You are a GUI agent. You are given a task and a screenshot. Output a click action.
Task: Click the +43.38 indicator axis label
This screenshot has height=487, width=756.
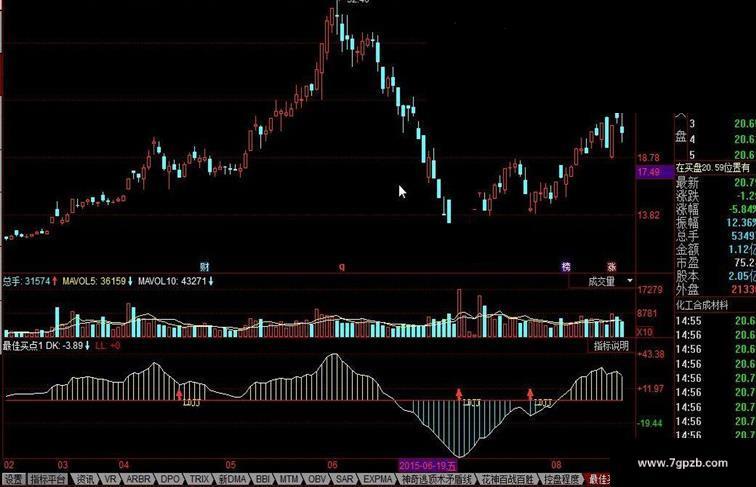[651, 354]
